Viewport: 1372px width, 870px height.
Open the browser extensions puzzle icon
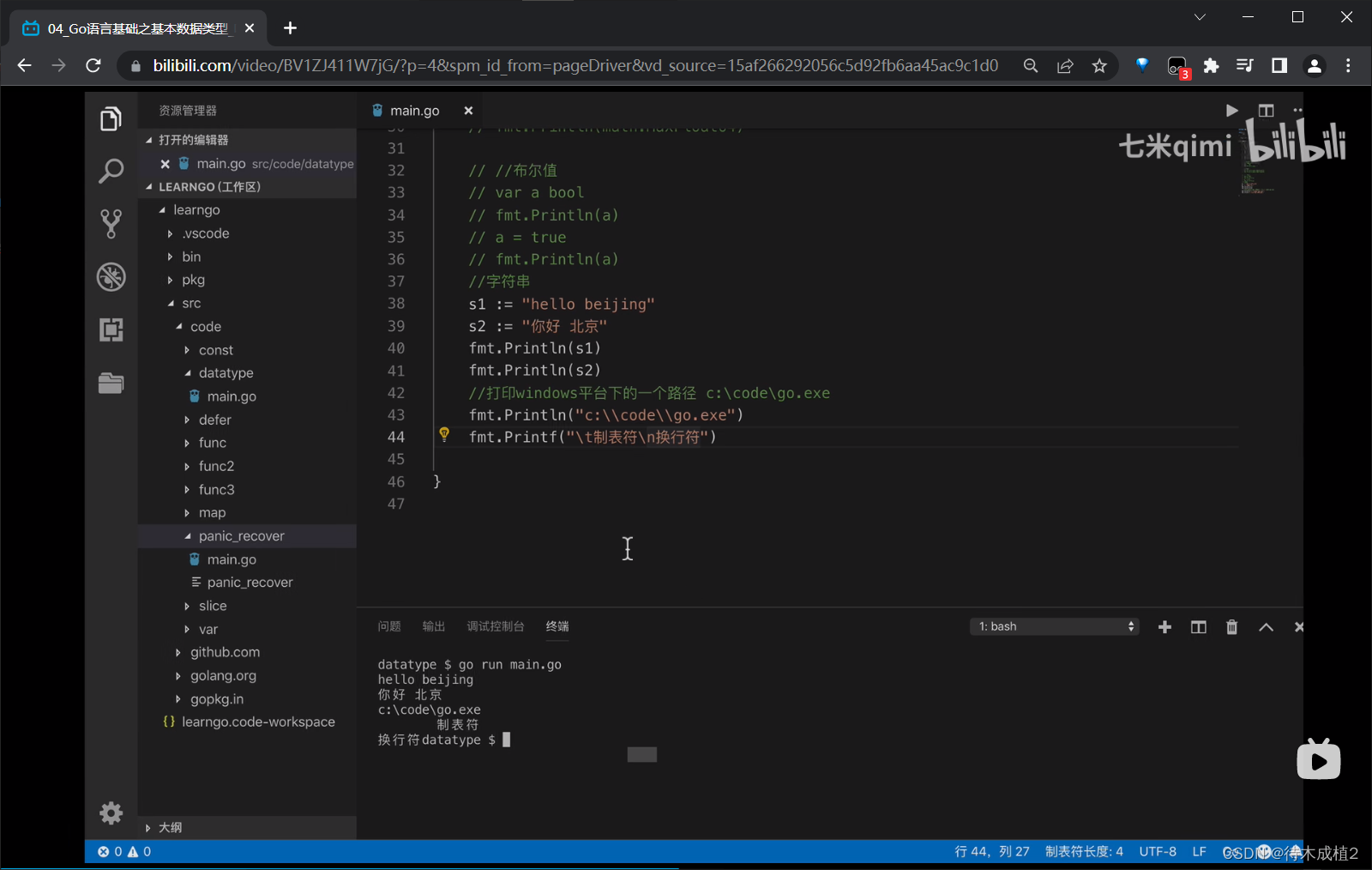click(x=1211, y=66)
